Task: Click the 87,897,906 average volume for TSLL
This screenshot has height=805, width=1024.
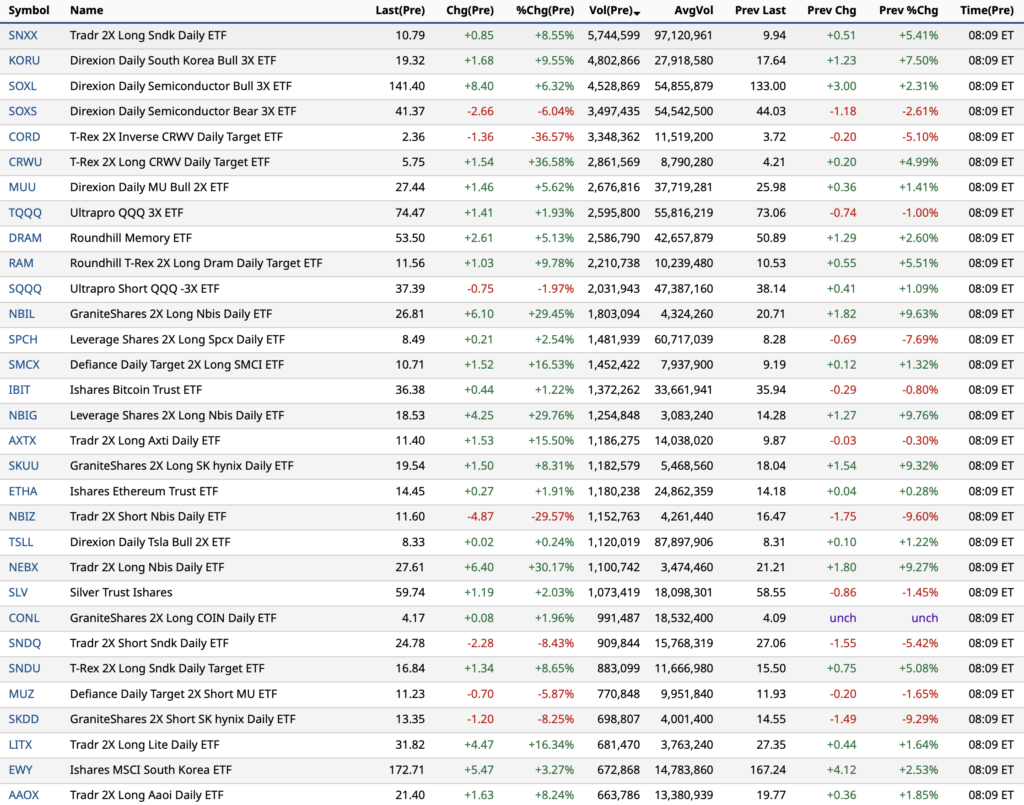Action: click(x=684, y=542)
